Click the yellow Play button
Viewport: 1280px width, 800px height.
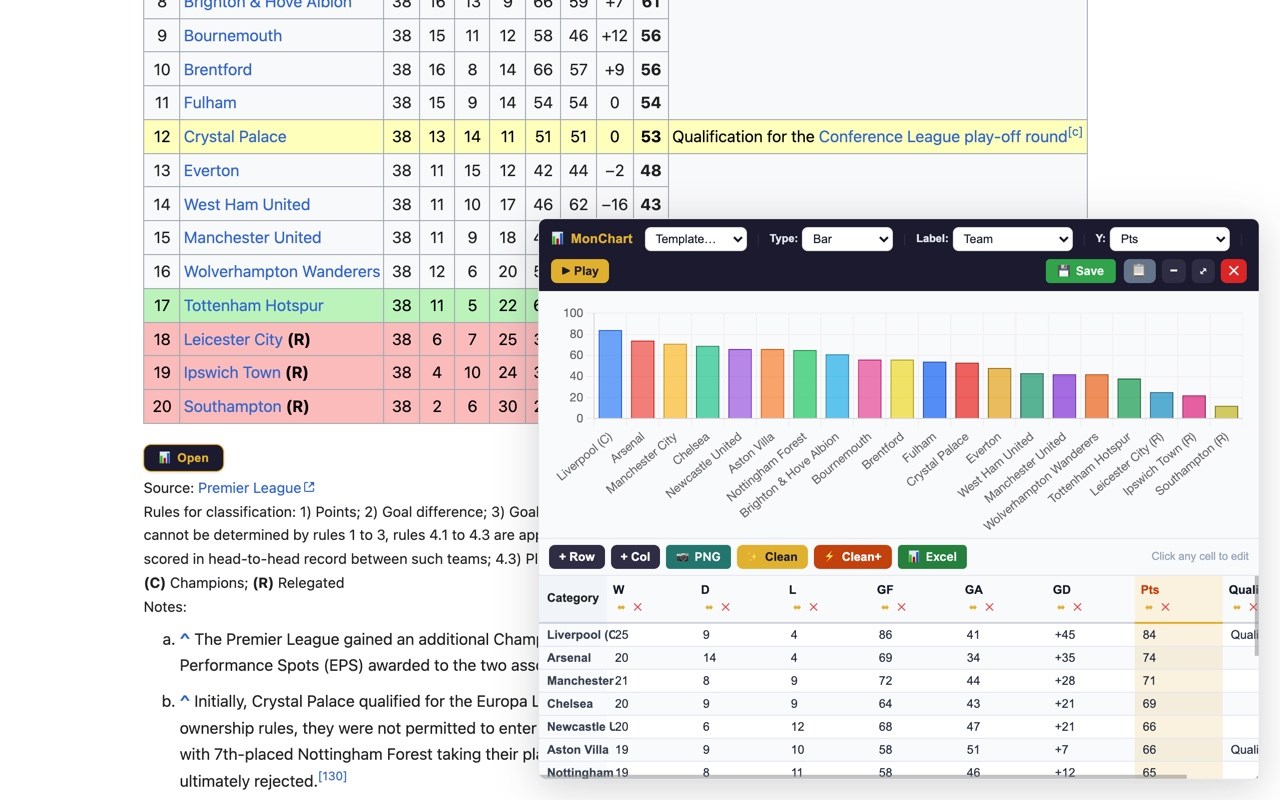point(580,271)
